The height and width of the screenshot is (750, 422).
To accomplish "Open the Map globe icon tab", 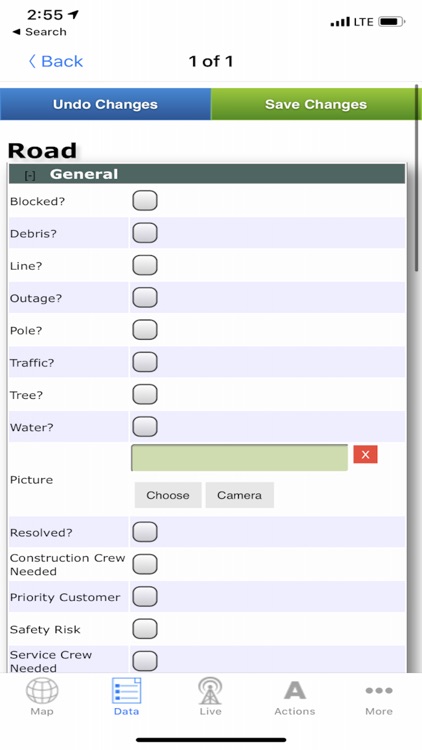I will point(42,691).
